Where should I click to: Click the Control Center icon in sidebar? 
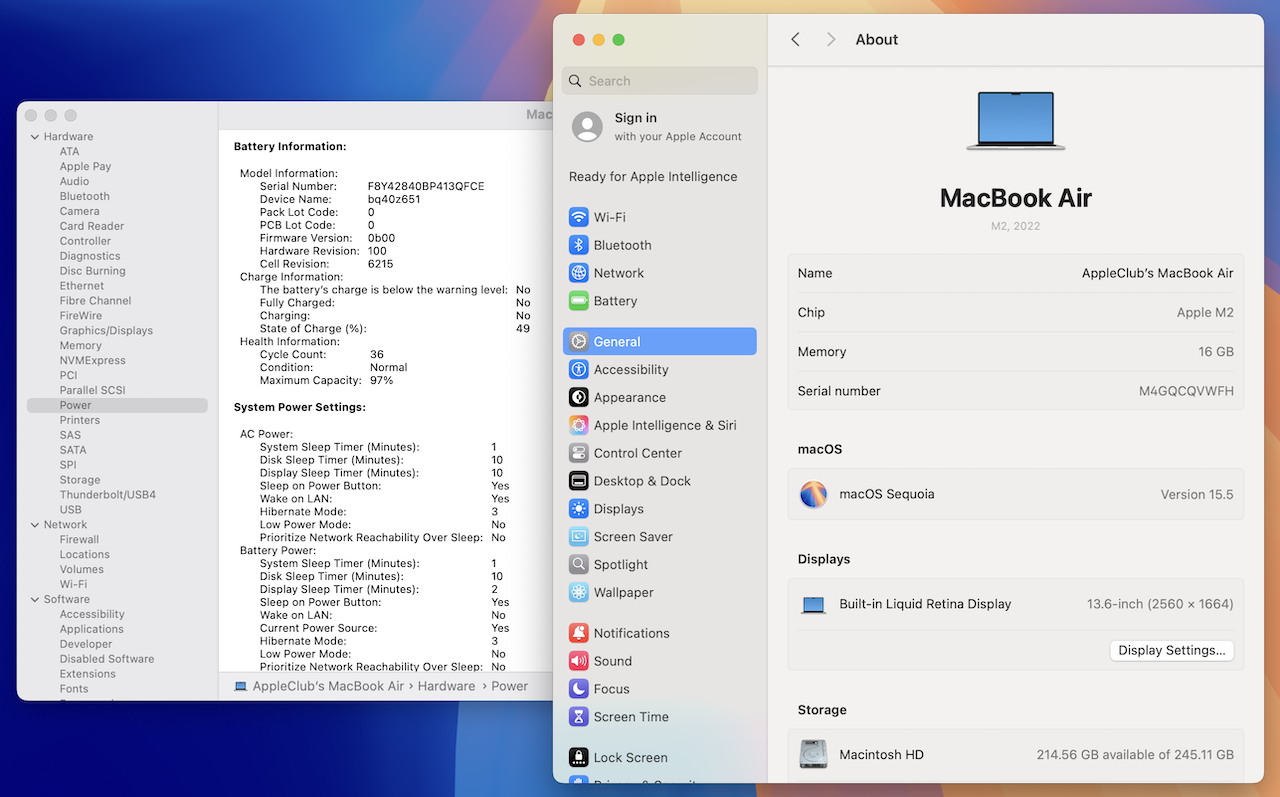point(578,453)
